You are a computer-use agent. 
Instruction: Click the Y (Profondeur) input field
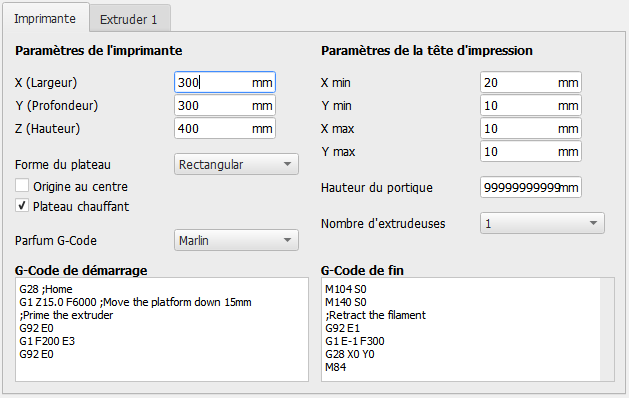pos(225,106)
